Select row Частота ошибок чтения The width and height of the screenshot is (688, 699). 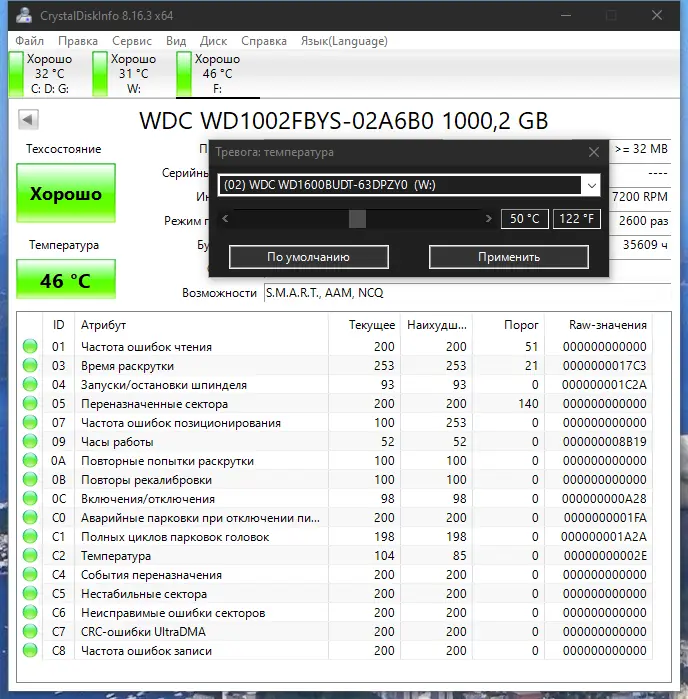335,346
